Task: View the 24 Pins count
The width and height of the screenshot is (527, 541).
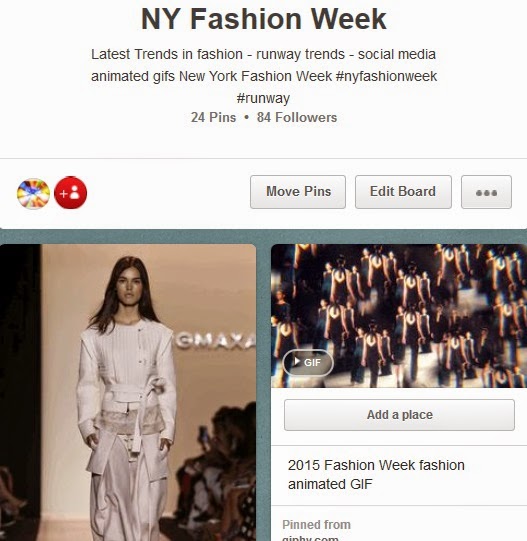Action: 213,117
